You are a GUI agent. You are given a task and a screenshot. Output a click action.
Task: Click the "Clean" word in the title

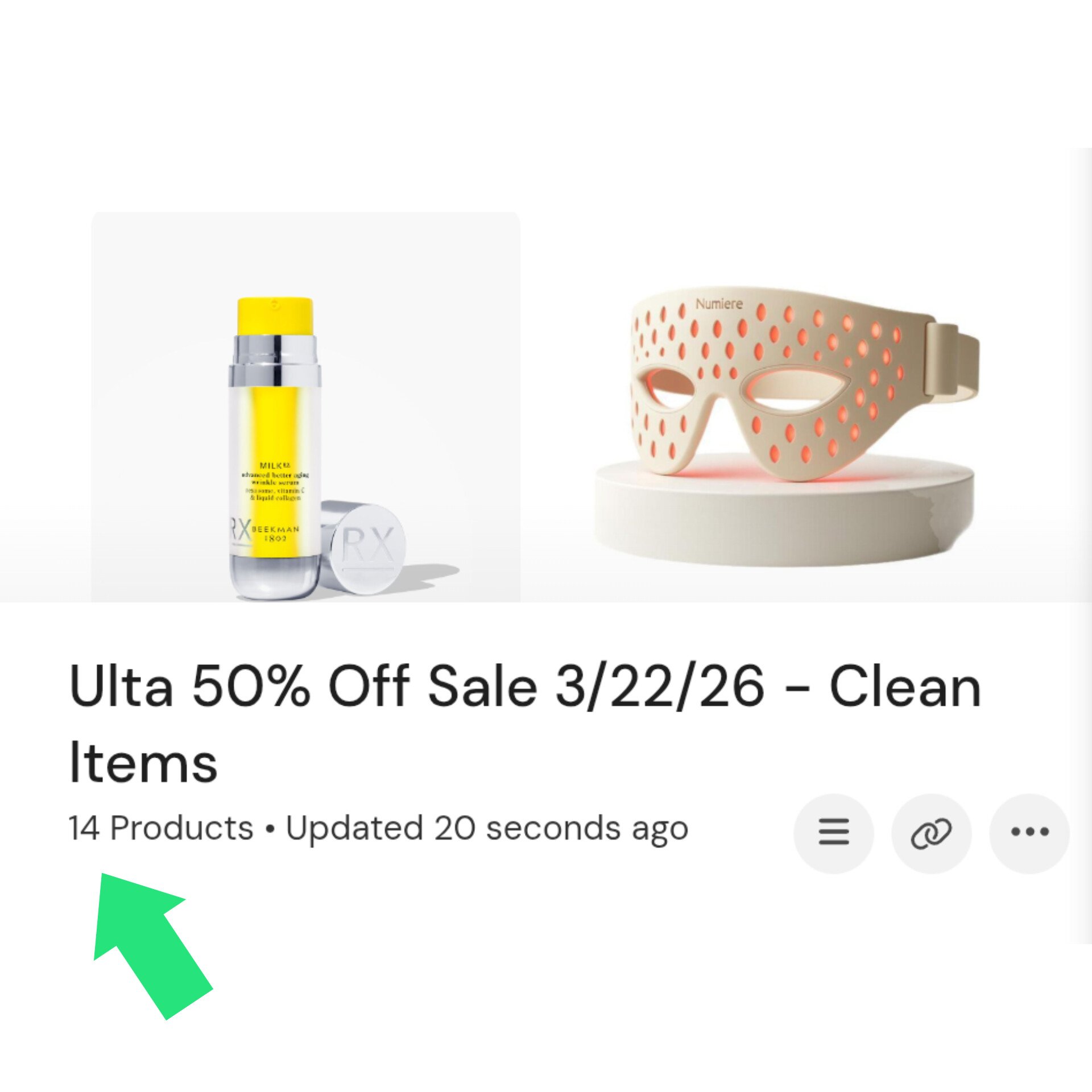point(904,686)
